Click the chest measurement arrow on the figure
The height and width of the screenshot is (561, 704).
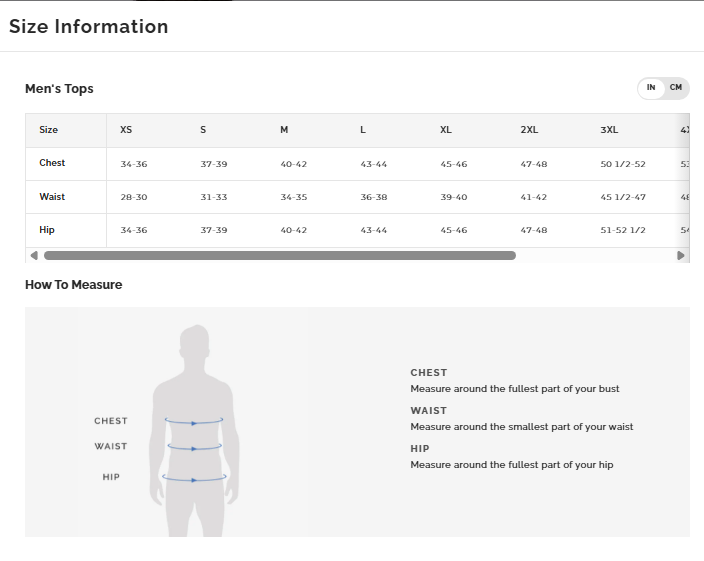click(x=194, y=422)
